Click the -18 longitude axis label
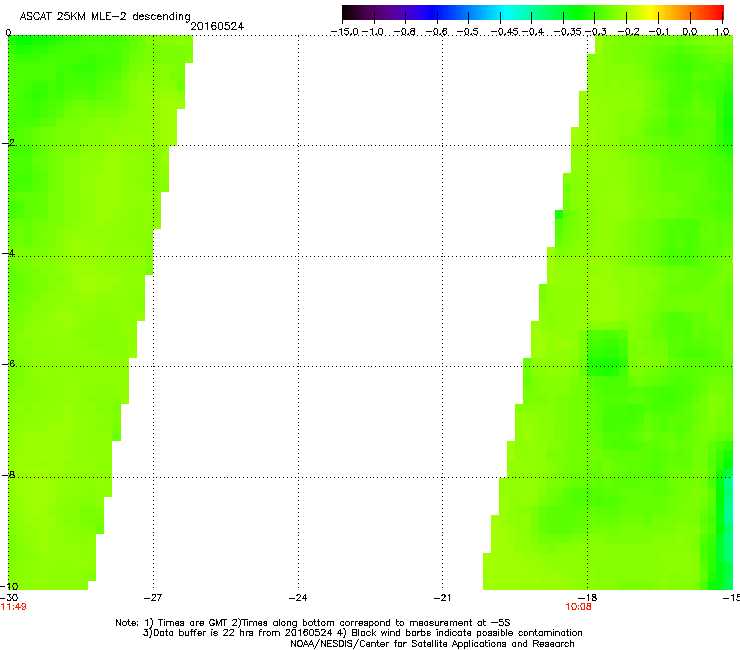Screen dimensions: 740x650 pyautogui.click(x=588, y=598)
